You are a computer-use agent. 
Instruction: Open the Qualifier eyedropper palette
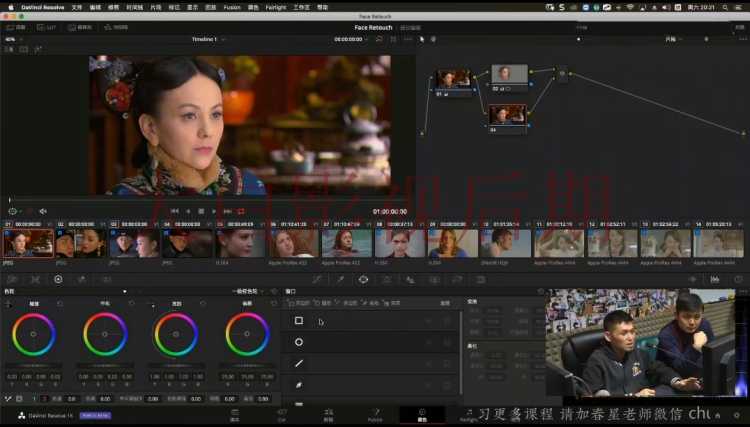(x=340, y=279)
